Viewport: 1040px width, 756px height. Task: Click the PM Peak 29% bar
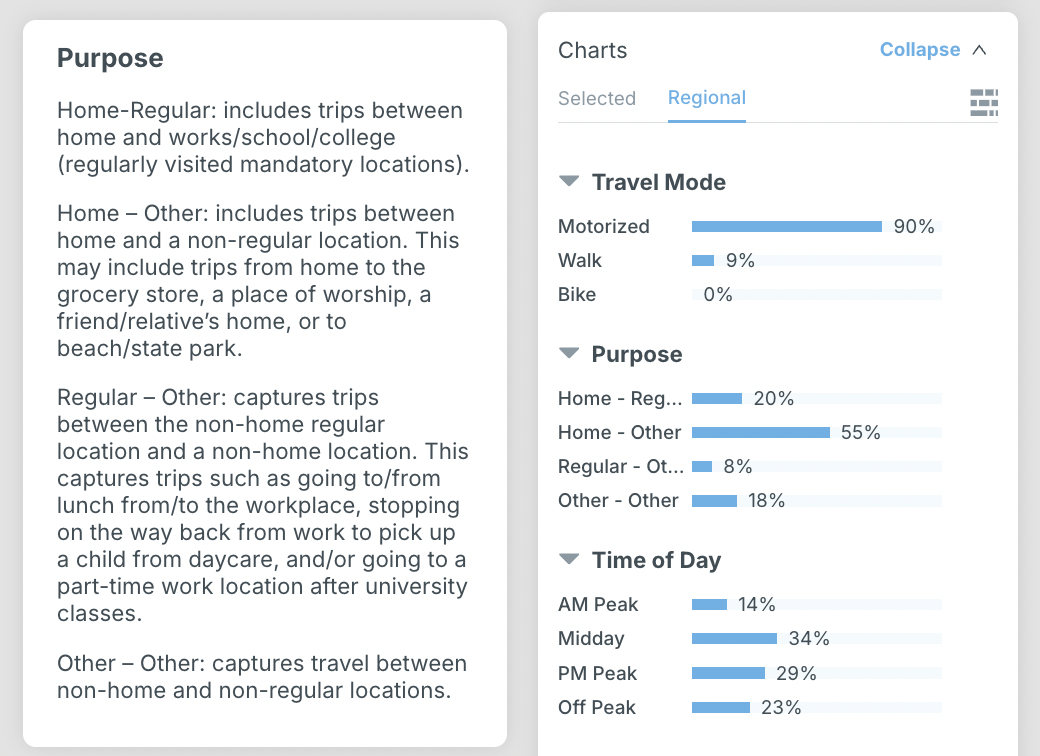click(x=728, y=673)
